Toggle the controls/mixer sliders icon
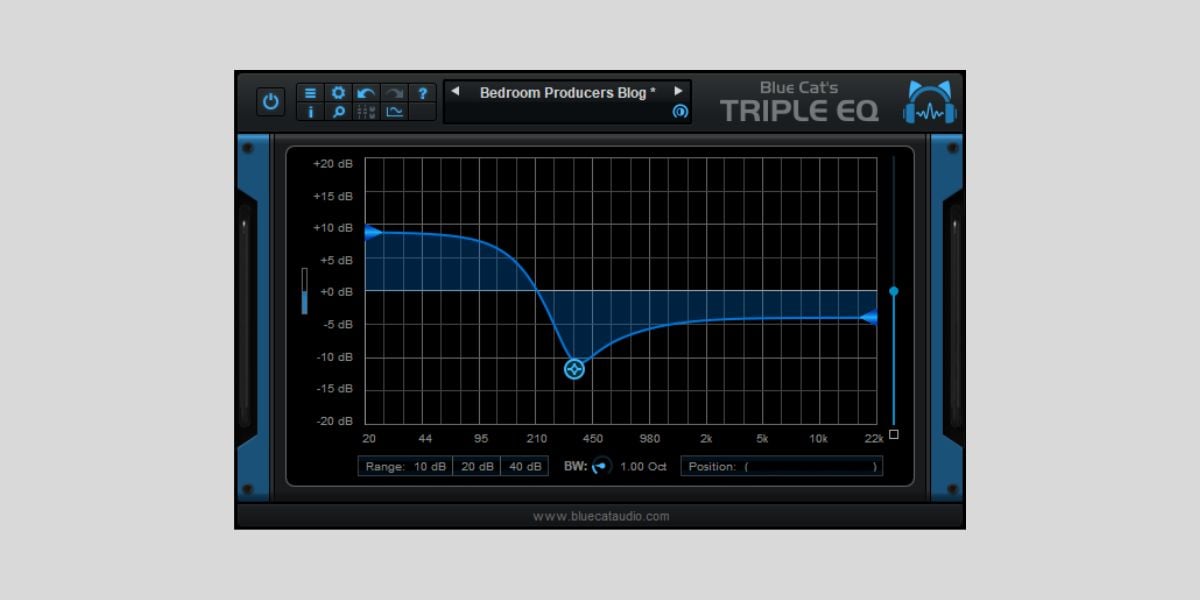The width and height of the screenshot is (1200, 600). pyautogui.click(x=366, y=112)
